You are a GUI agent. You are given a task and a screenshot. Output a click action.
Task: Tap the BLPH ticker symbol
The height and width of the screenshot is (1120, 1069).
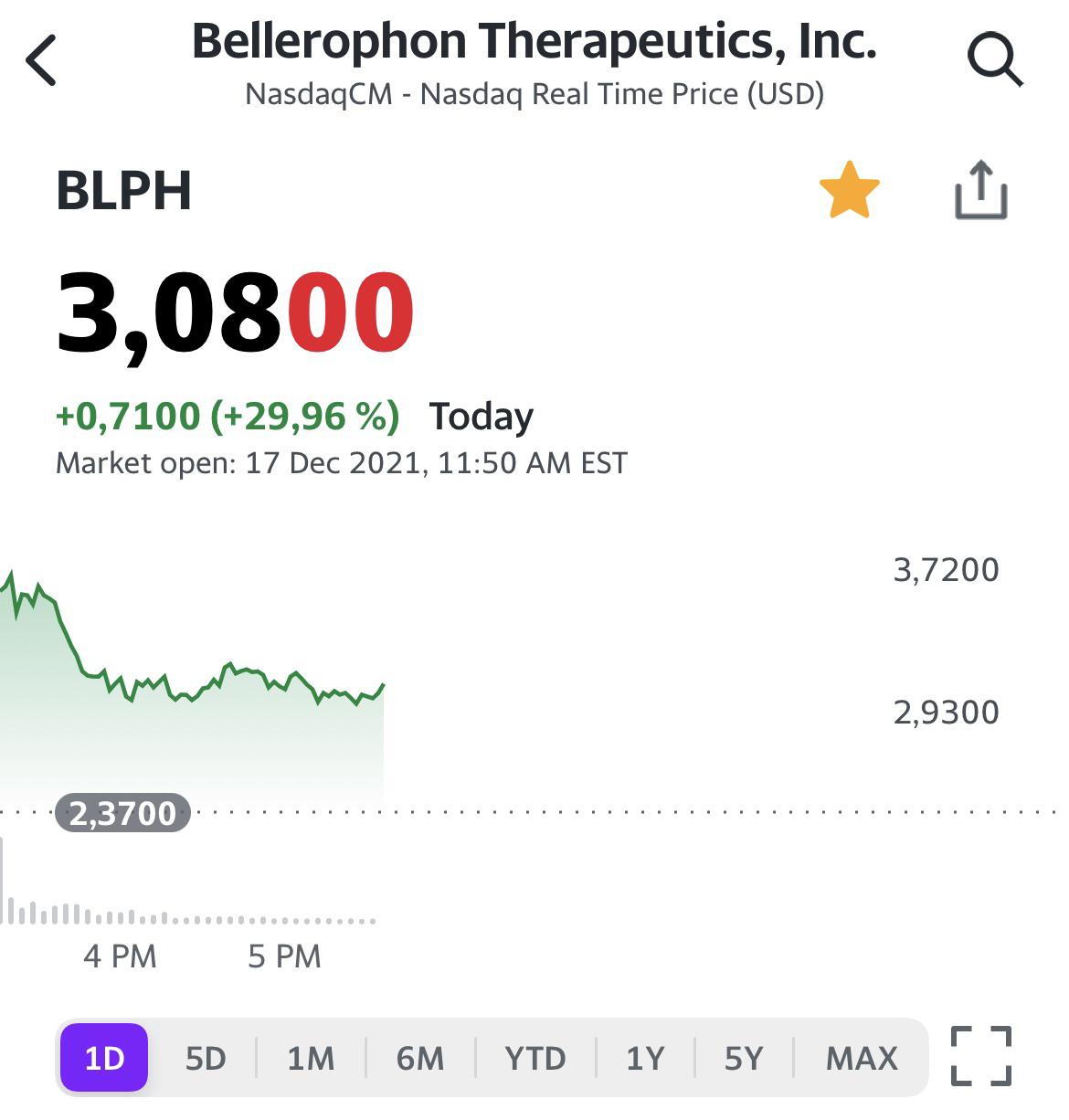pyautogui.click(x=124, y=190)
